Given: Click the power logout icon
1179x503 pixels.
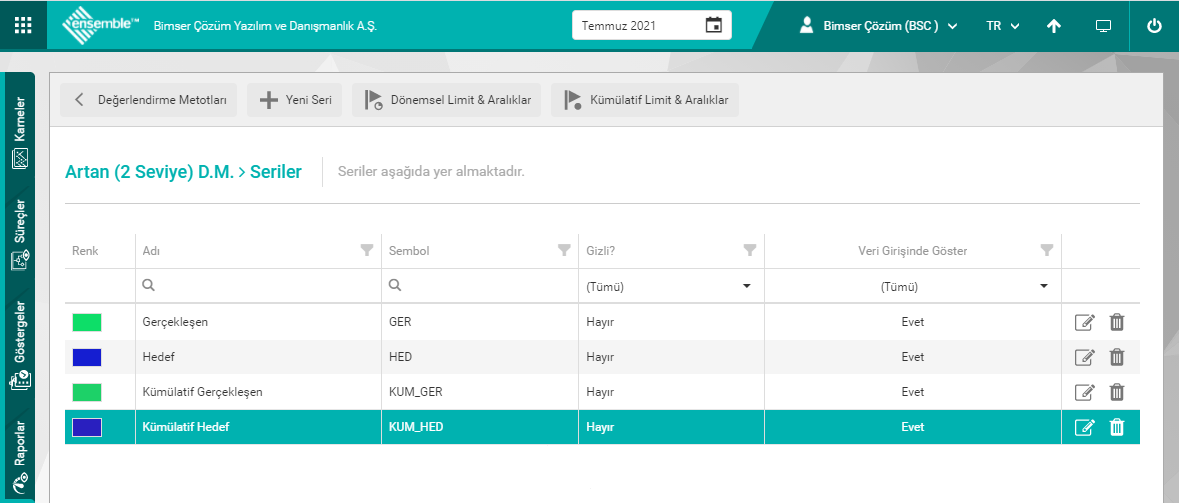Looking at the screenshot, I should click(x=1154, y=26).
